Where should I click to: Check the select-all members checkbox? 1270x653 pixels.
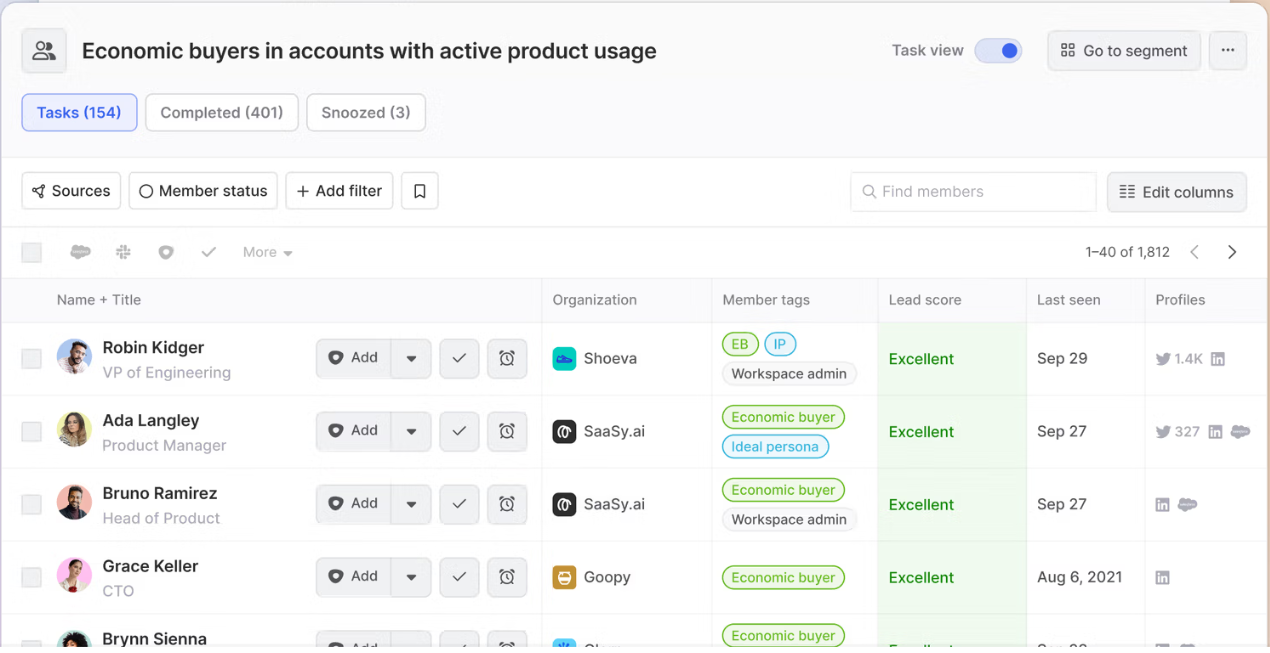coord(32,253)
